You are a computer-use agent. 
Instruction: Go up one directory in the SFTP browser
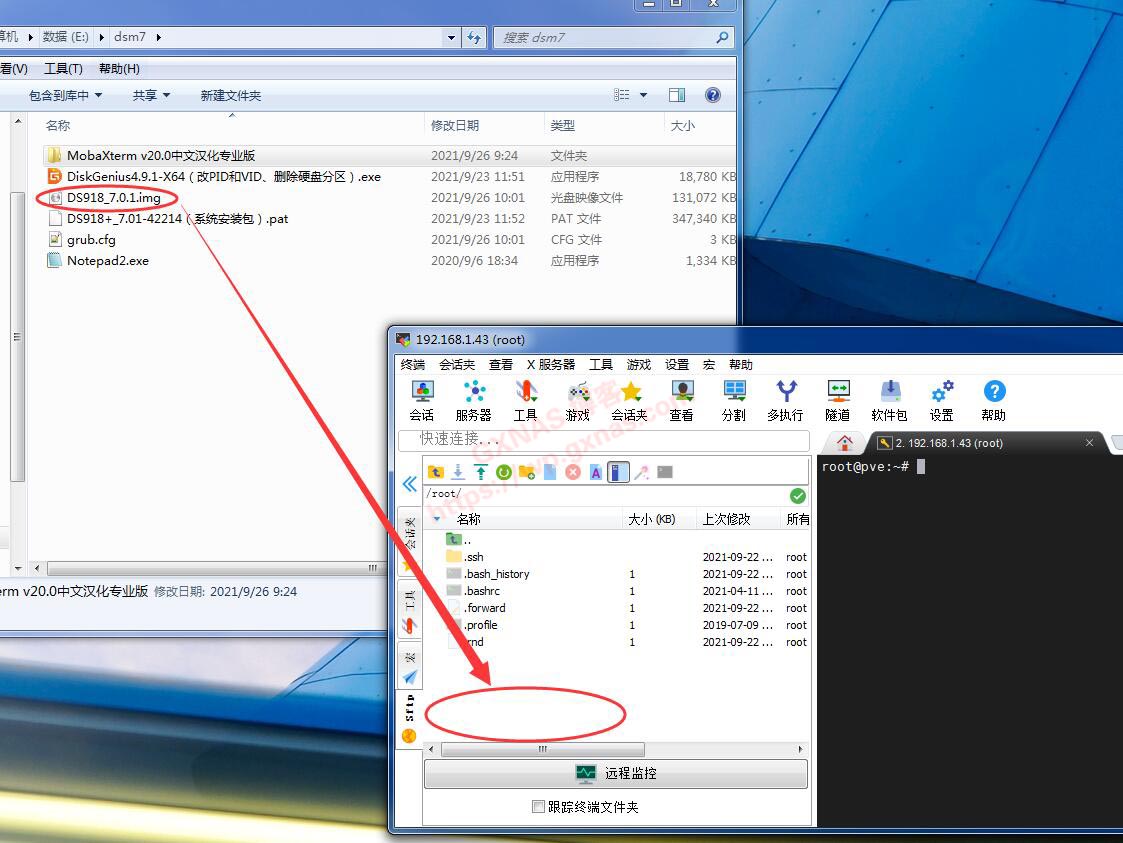tap(436, 471)
